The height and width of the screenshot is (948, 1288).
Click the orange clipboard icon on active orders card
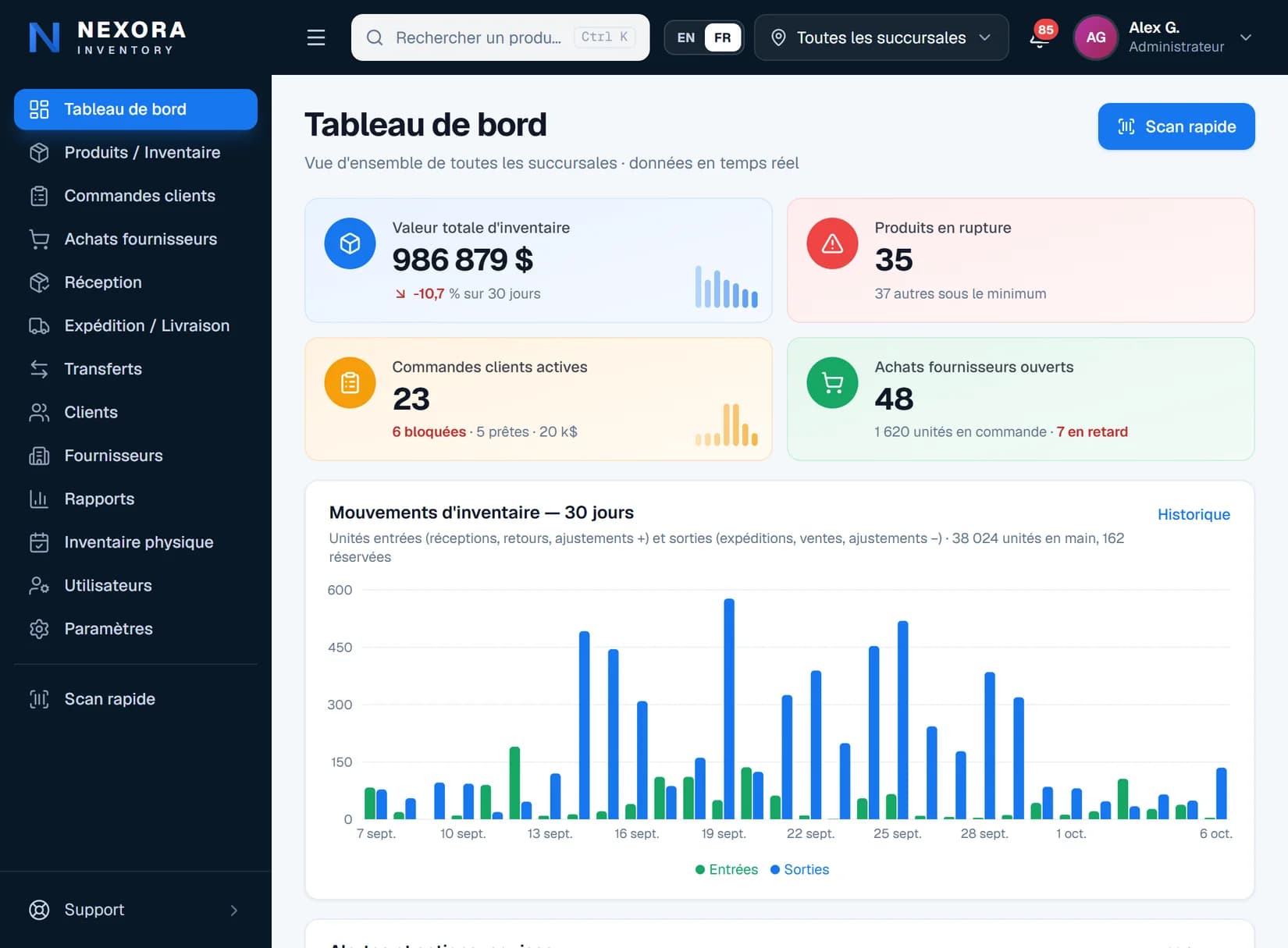tap(350, 382)
